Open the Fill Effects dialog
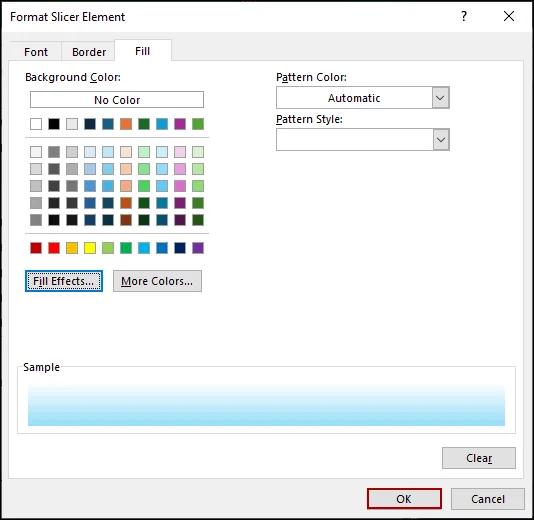This screenshot has width=534, height=520. click(x=64, y=281)
